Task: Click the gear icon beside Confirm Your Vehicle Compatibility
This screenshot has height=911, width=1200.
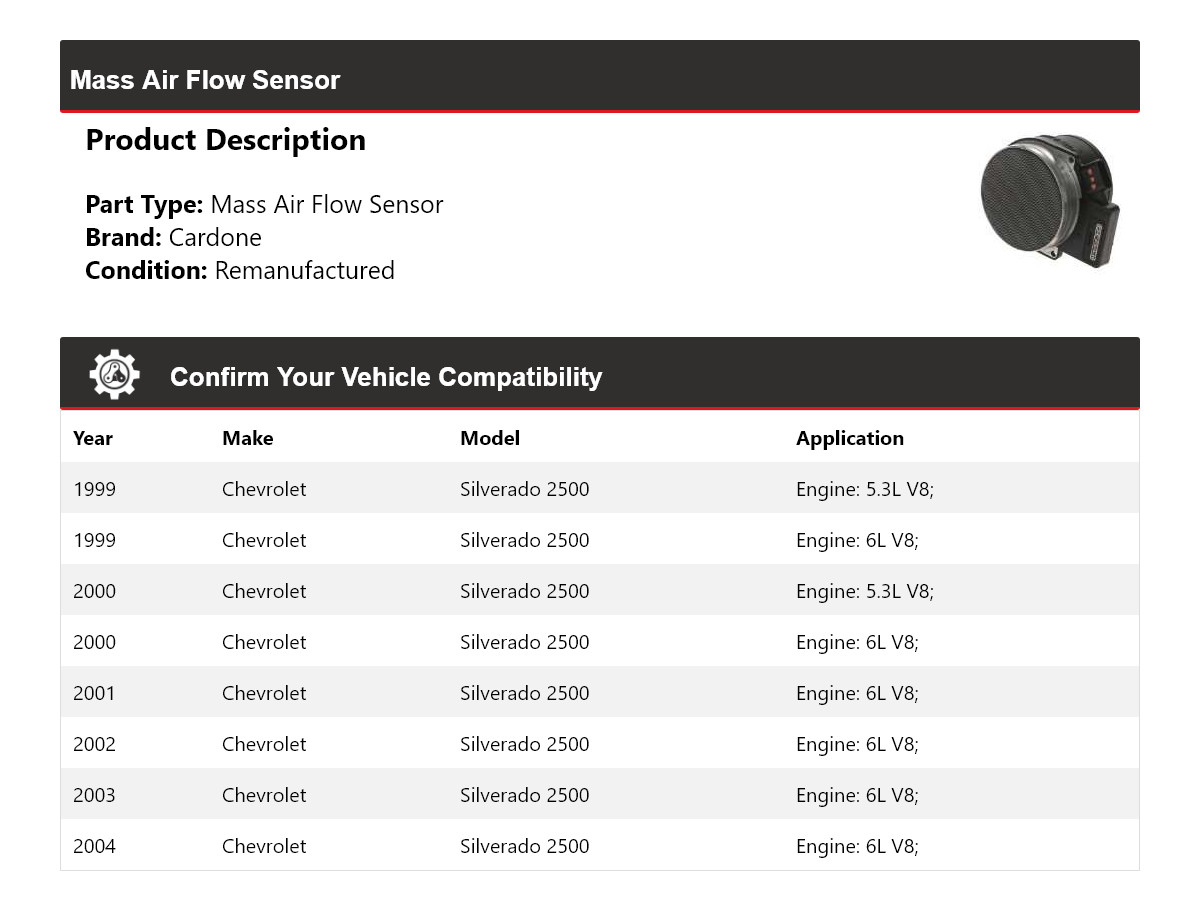Action: click(114, 375)
